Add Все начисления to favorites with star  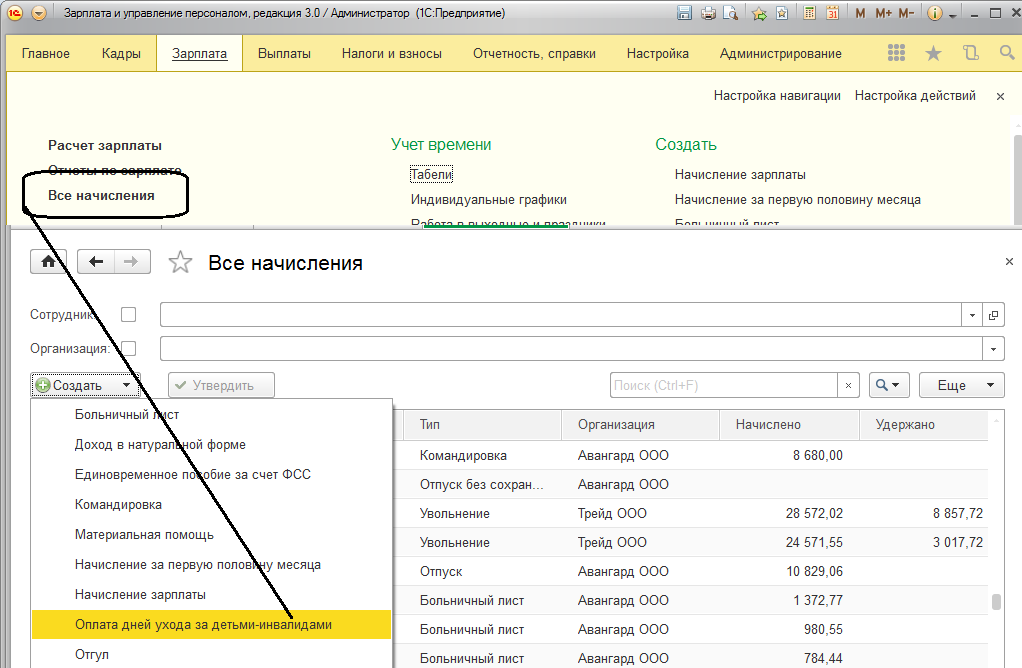point(180,263)
